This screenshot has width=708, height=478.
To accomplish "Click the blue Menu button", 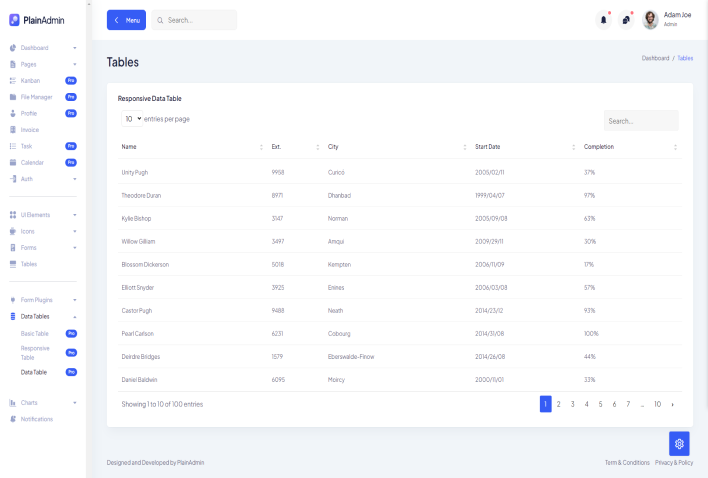I will 126,20.
